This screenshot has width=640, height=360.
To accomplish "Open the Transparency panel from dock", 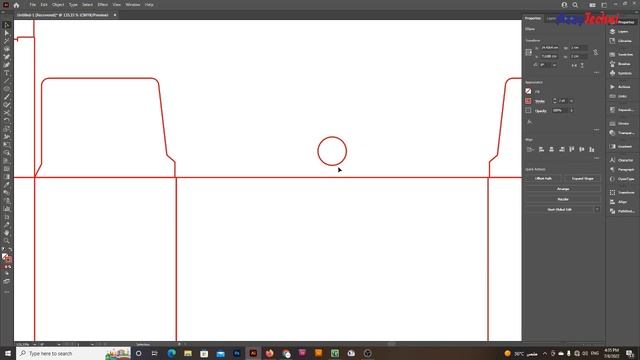I will tap(622, 133).
